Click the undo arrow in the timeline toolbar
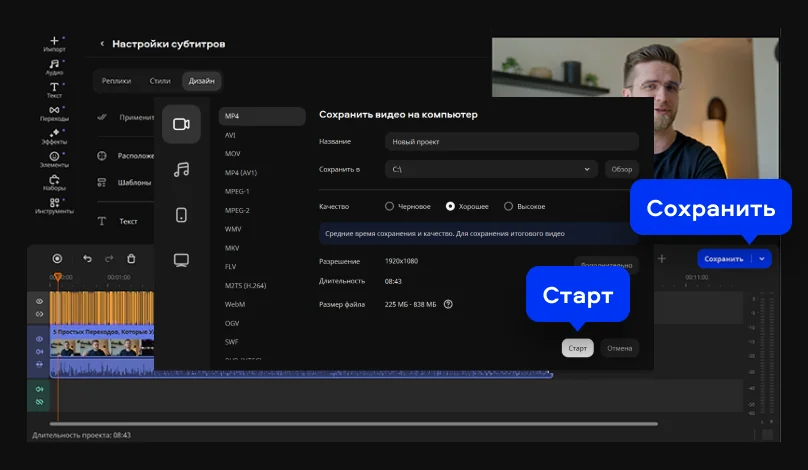 (x=87, y=259)
